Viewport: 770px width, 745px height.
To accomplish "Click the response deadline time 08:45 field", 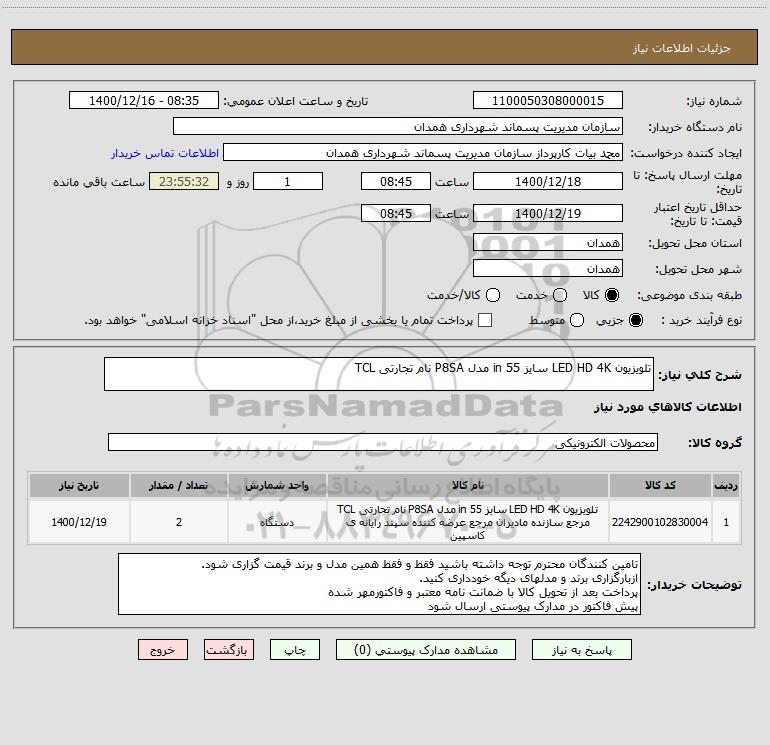I will [x=396, y=181].
